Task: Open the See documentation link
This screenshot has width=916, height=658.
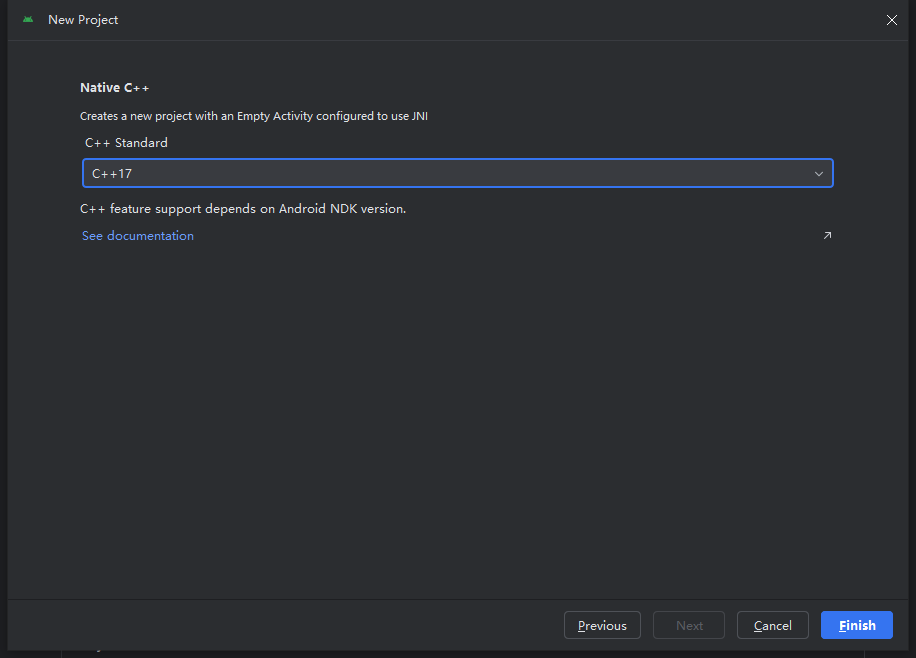Action: coord(138,236)
